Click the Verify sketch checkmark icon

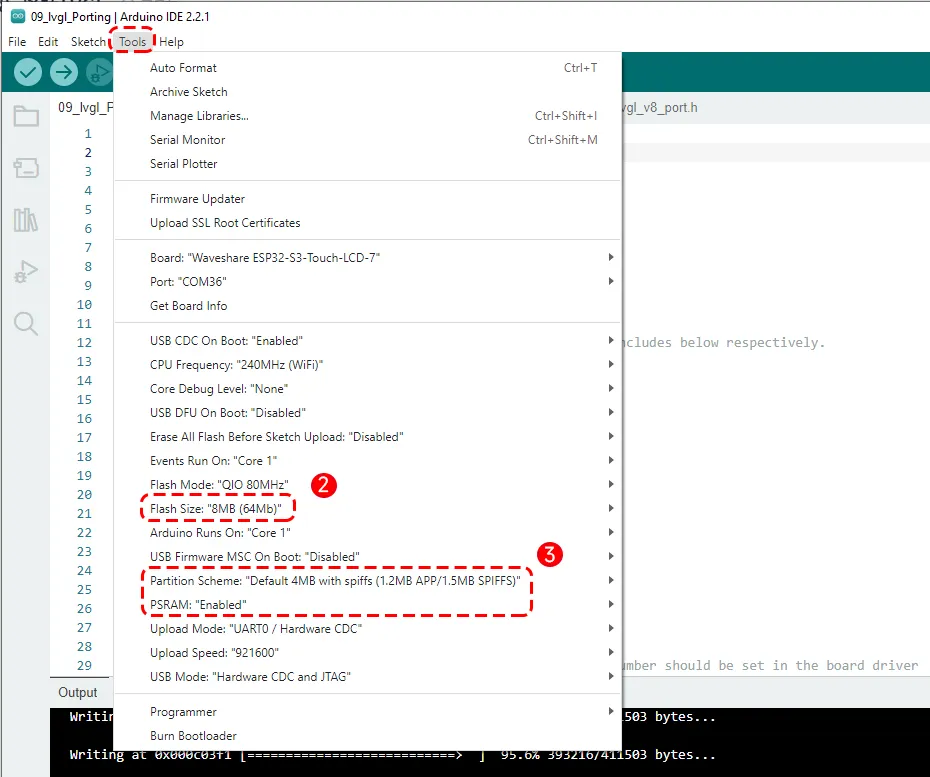coord(28,72)
